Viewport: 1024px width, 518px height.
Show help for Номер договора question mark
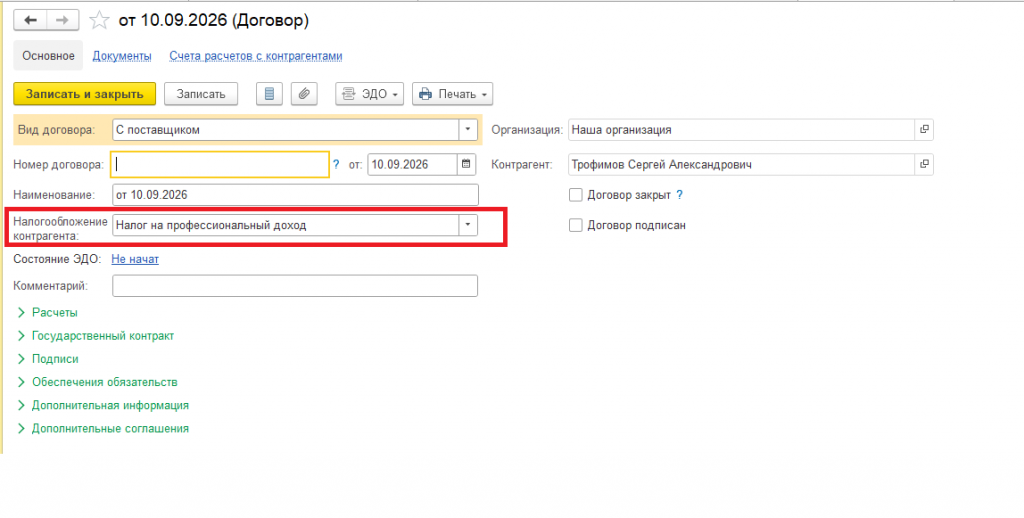pyautogui.click(x=336, y=165)
